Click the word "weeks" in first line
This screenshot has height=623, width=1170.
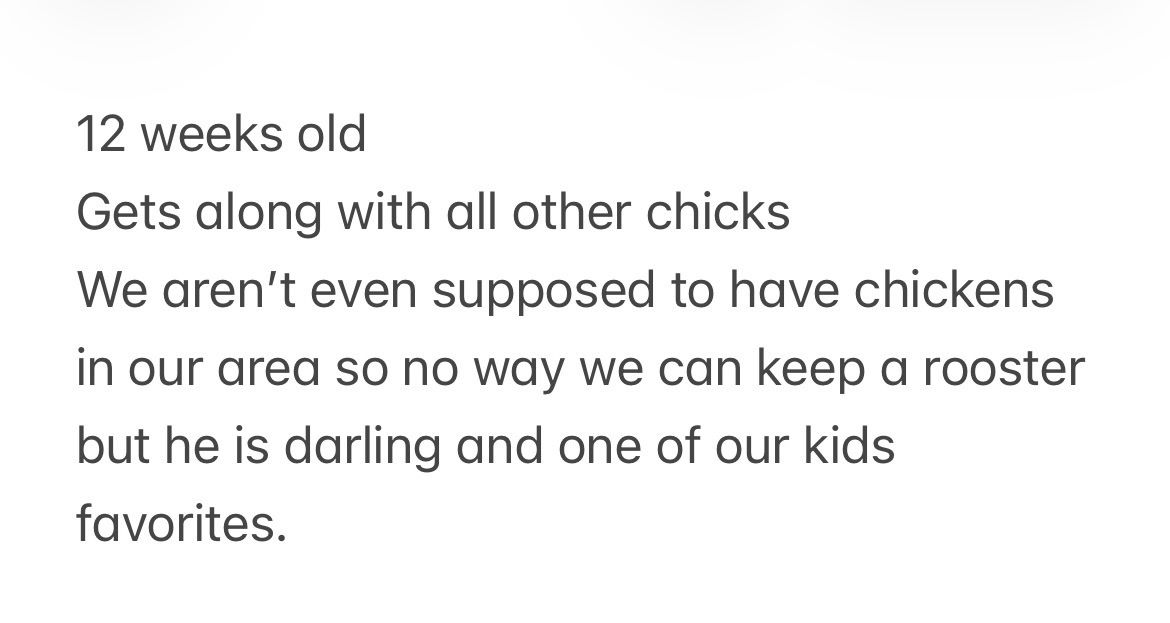pos(204,134)
